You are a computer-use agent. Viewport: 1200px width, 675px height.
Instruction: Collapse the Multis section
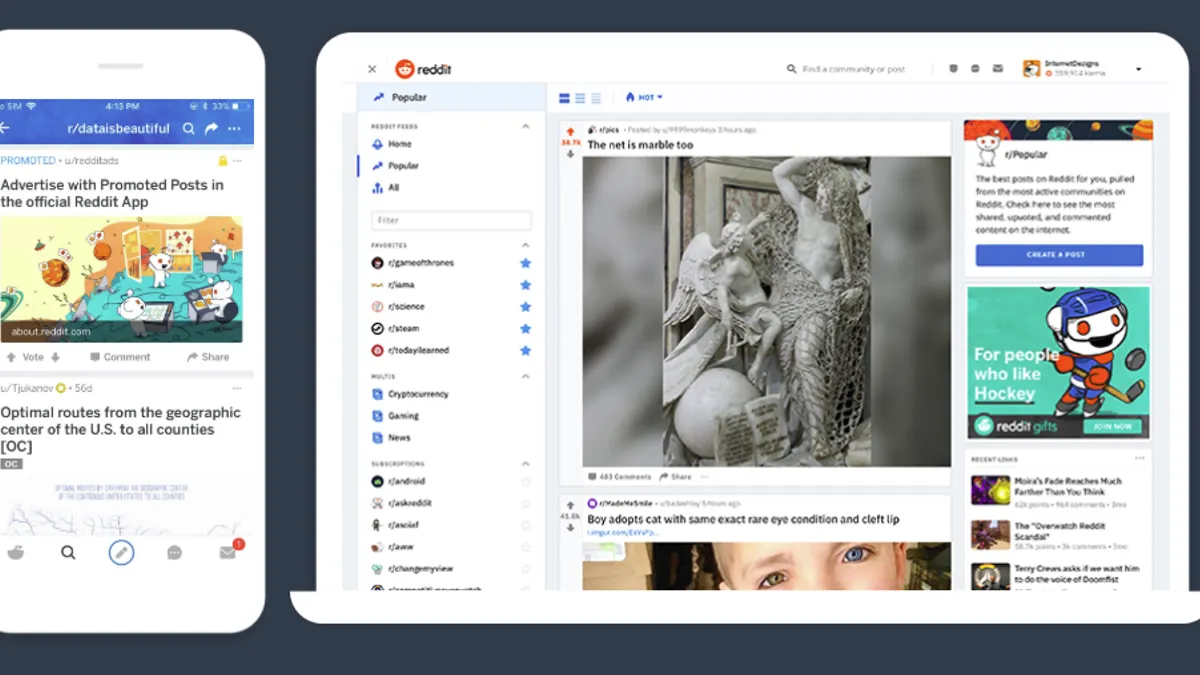(x=526, y=376)
